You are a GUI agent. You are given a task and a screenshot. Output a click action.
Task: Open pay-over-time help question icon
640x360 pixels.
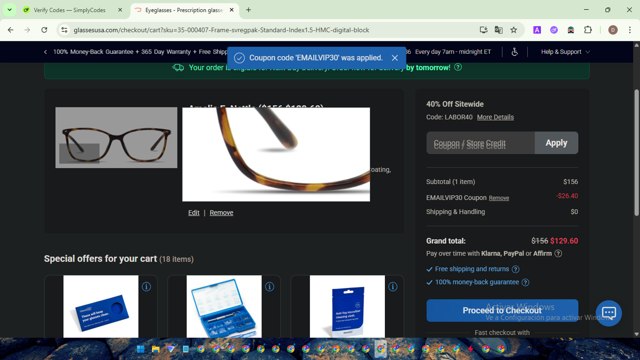558,253
